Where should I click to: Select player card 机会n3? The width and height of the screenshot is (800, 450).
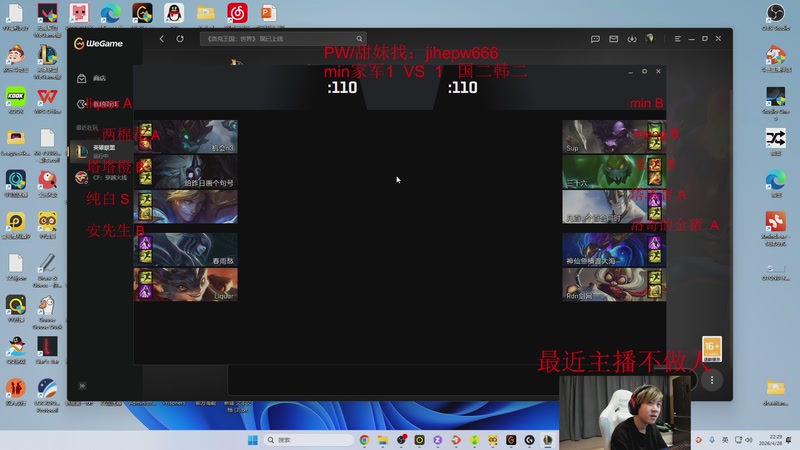(x=186, y=137)
